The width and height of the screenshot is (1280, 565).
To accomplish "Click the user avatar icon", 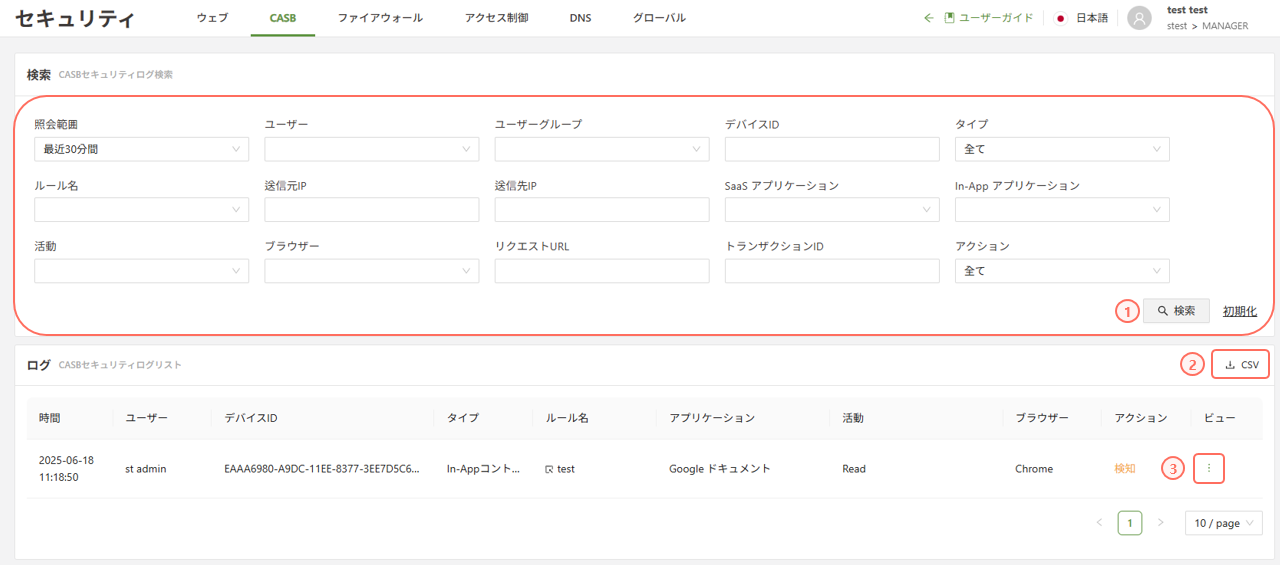I will click(1139, 18).
